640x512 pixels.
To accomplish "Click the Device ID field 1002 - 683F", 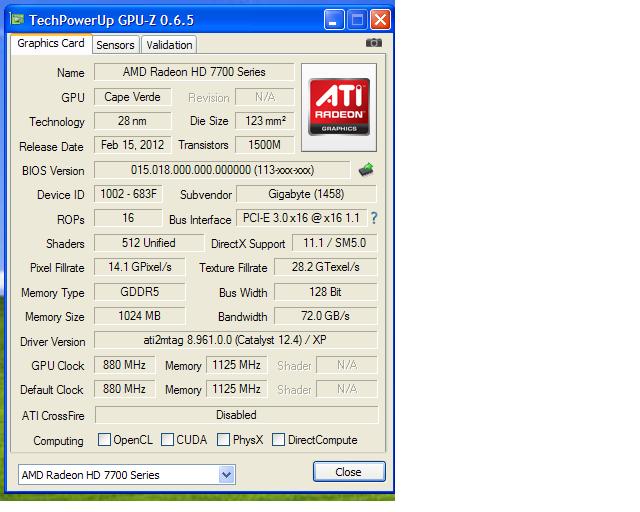I will pos(128,194).
